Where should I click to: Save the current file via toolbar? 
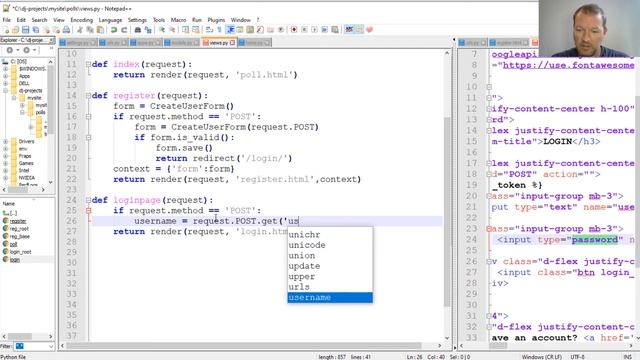click(25, 30)
